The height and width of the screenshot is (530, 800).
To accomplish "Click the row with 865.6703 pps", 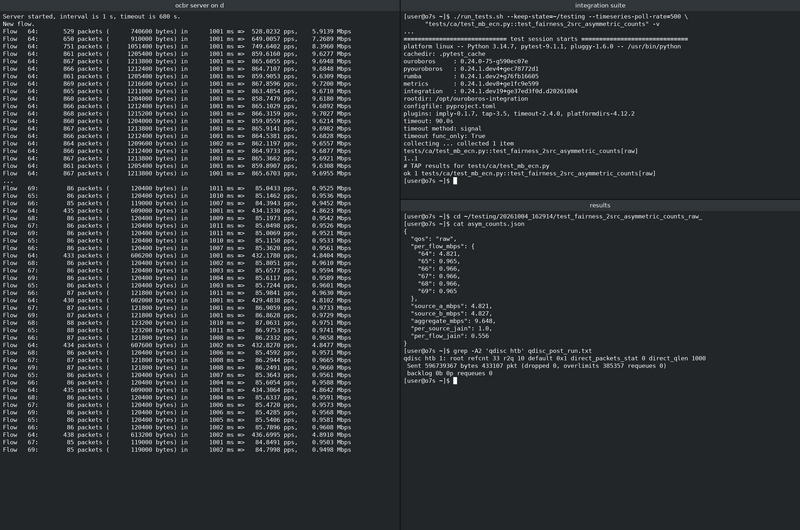I will [177, 173].
